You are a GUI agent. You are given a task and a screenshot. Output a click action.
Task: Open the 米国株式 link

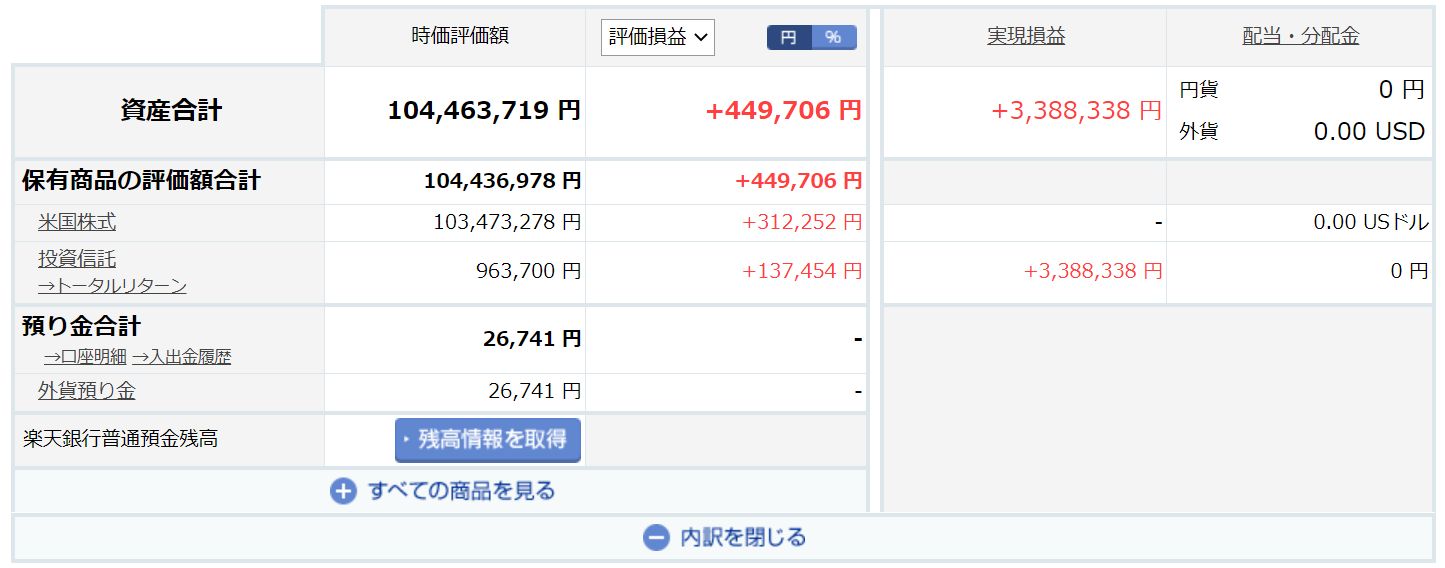77,222
